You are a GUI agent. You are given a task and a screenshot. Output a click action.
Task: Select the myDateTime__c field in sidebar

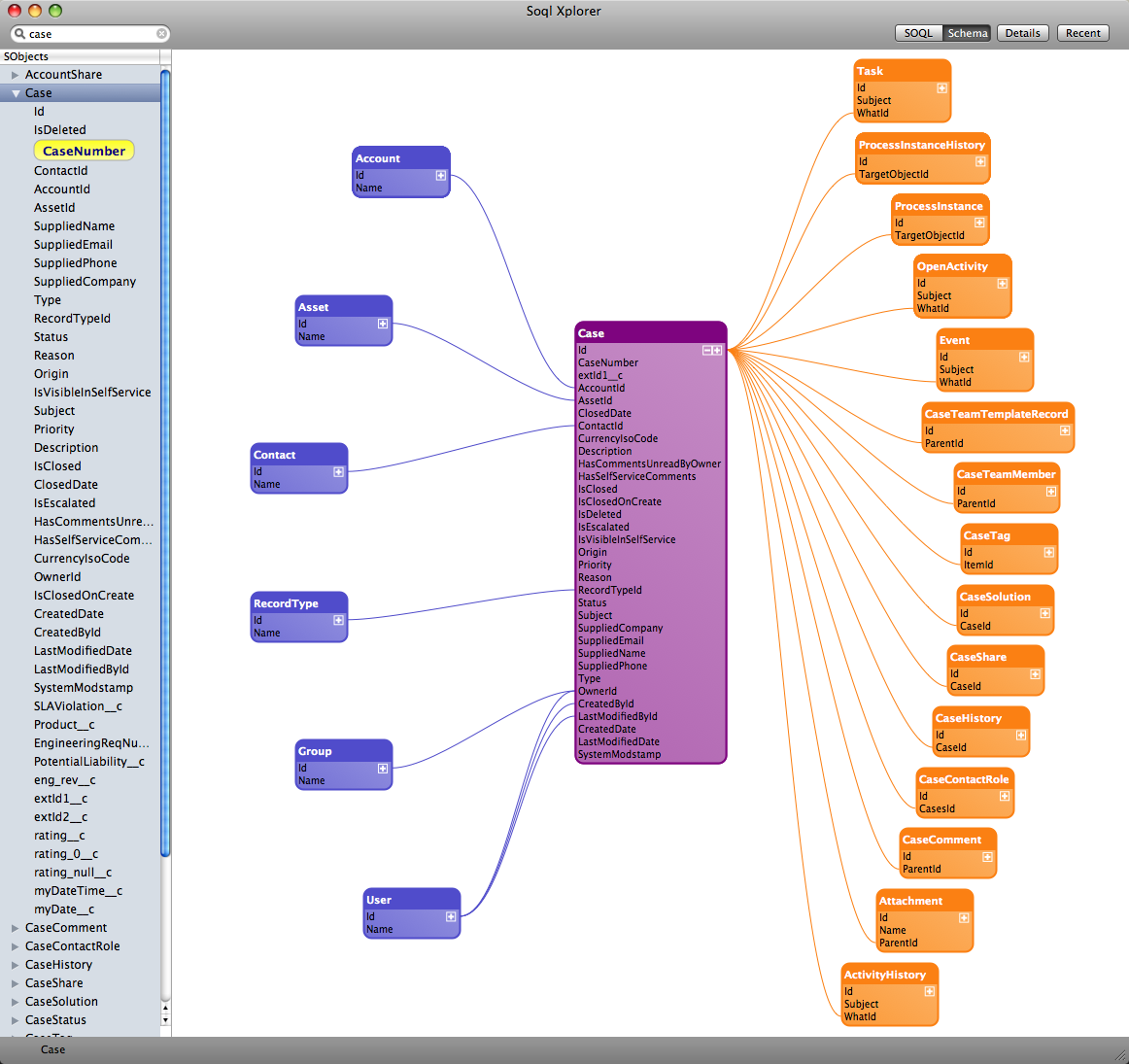78,891
